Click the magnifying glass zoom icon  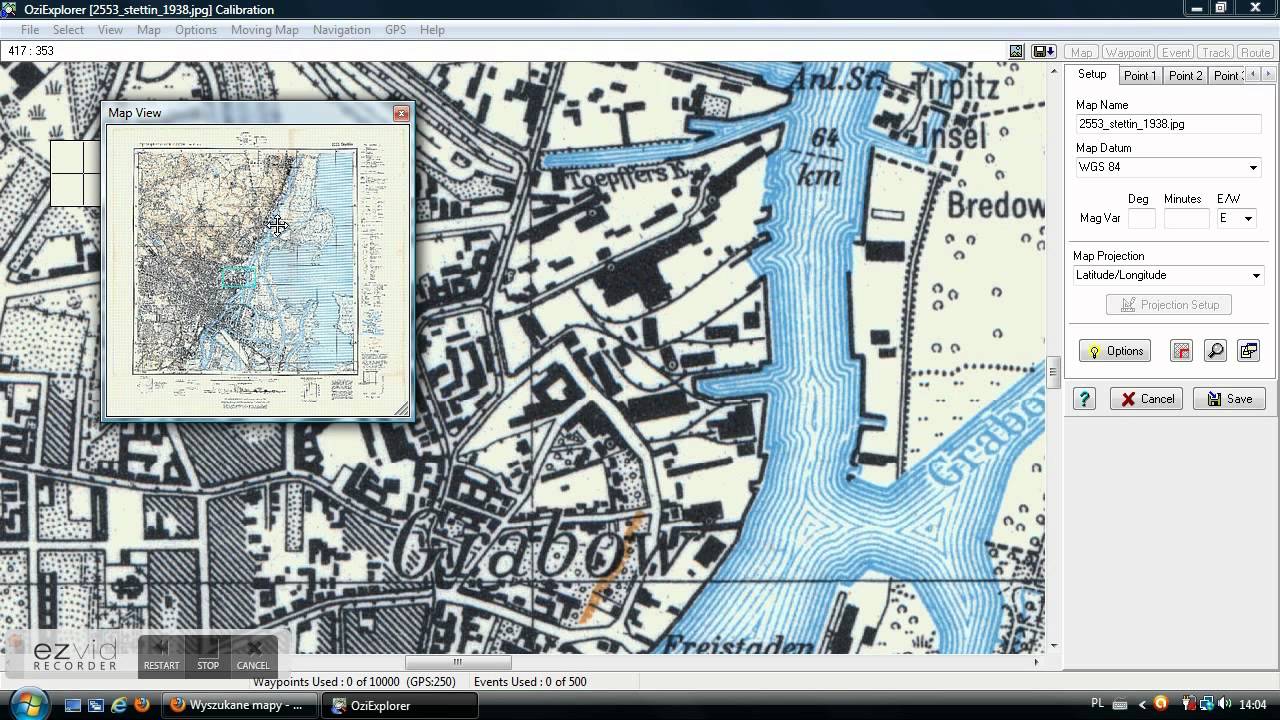(x=1215, y=351)
